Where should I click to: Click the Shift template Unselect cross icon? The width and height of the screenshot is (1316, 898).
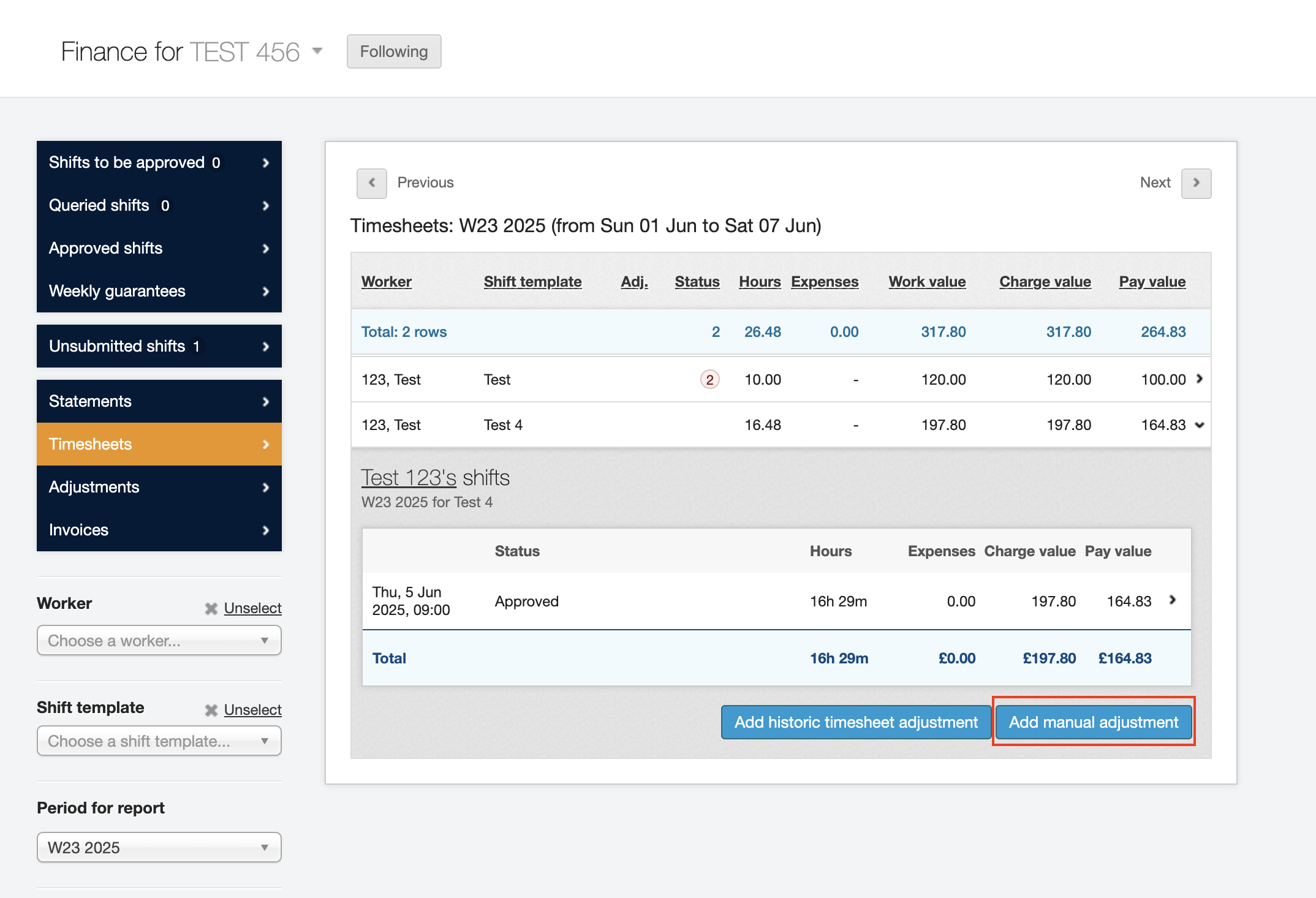click(211, 710)
